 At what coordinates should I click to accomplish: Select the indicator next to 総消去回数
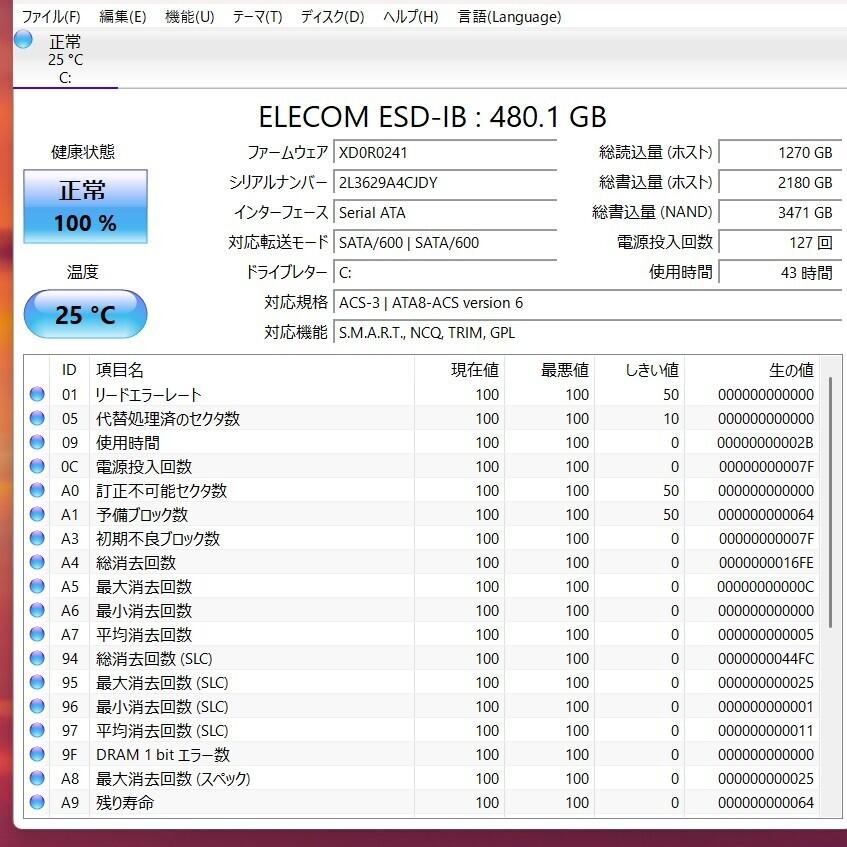click(37, 563)
